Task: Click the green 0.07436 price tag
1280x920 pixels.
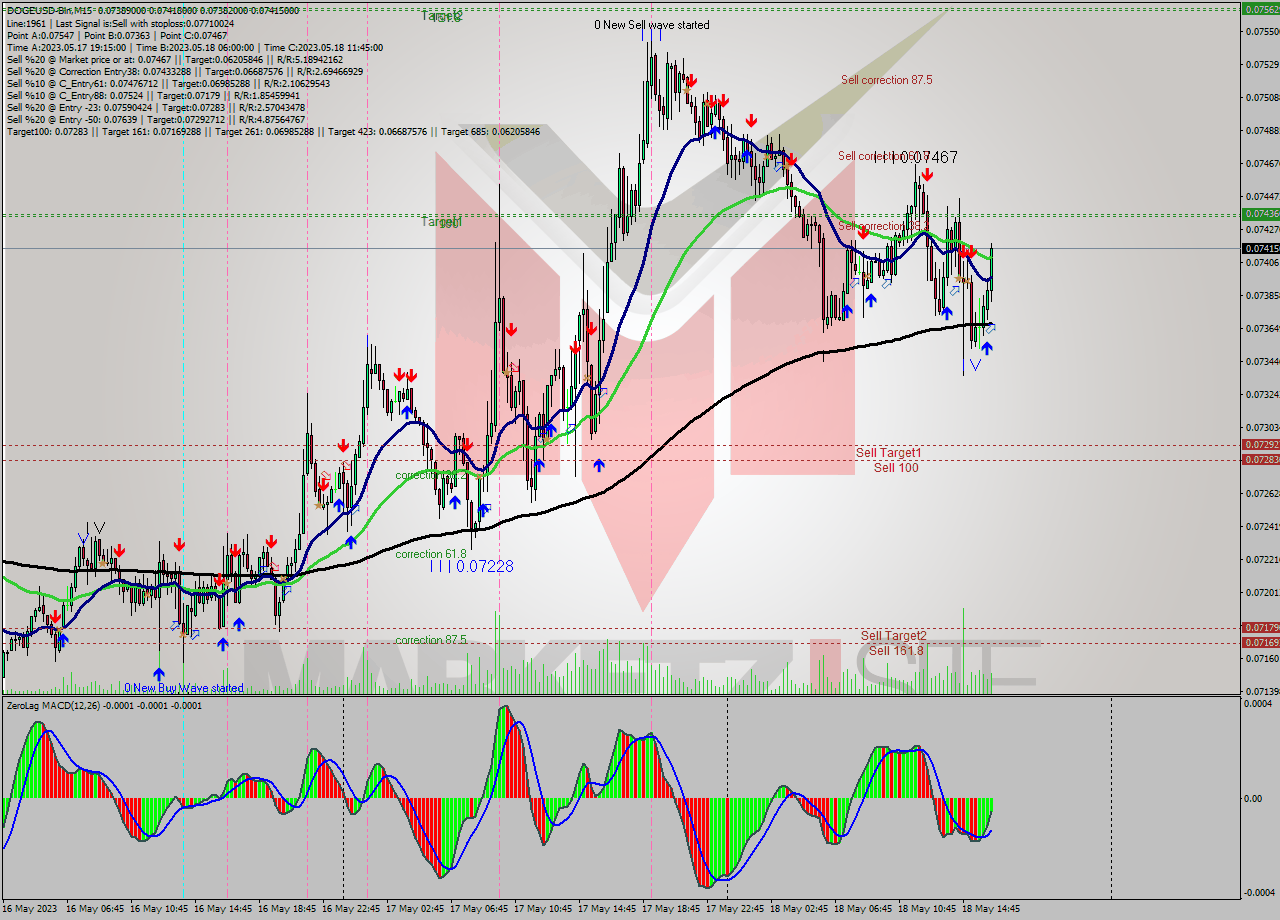Action: [1260, 214]
